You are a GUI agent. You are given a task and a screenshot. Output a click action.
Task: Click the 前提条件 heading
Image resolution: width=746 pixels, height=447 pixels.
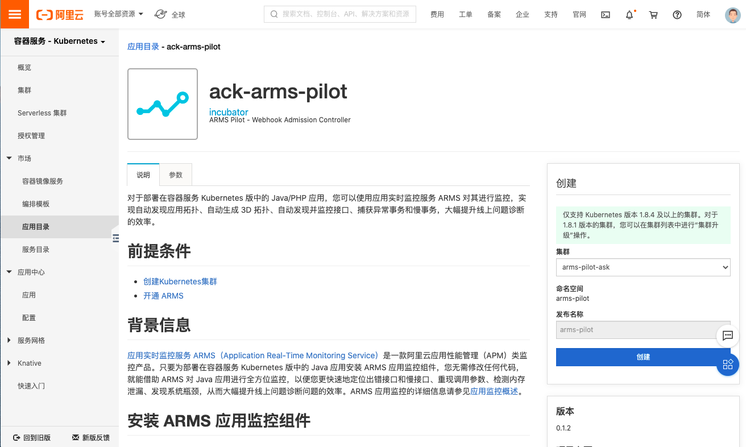click(x=159, y=251)
